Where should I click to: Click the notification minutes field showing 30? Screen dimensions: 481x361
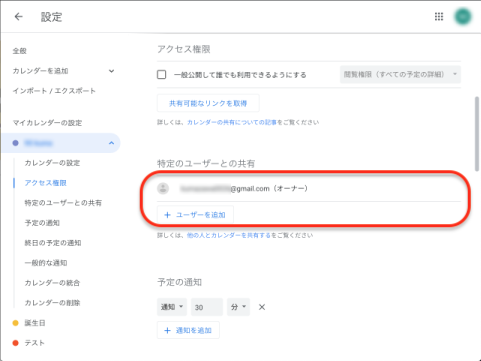tap(207, 307)
